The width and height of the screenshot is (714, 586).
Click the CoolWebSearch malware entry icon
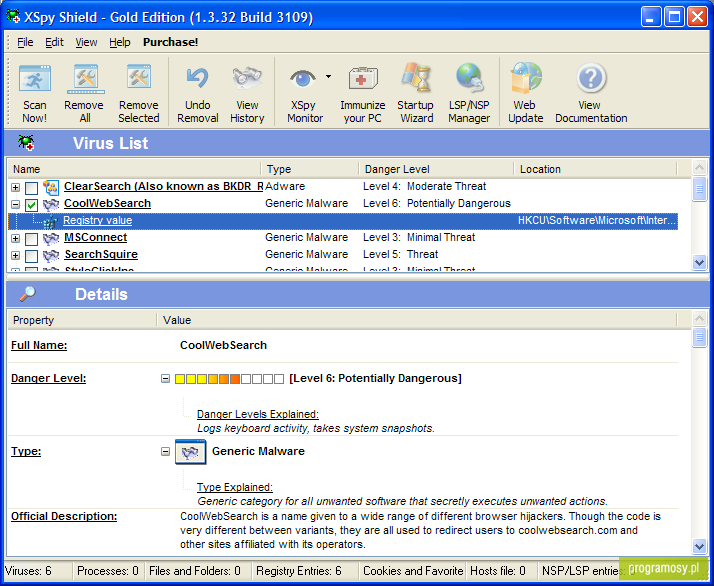pos(51,204)
